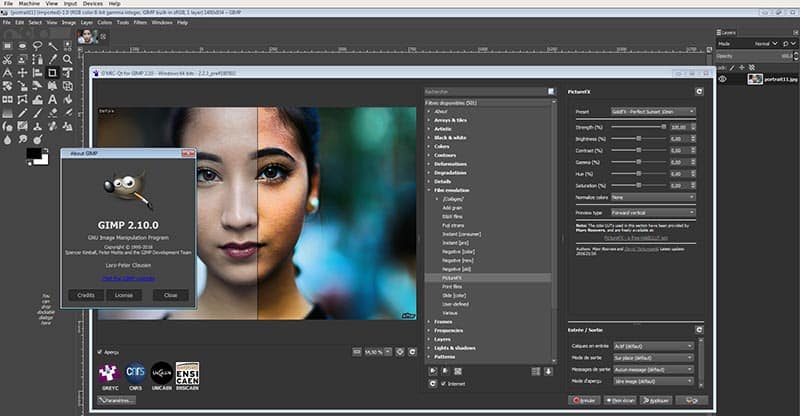Select the Zoom magnifier tool

click(x=67, y=59)
